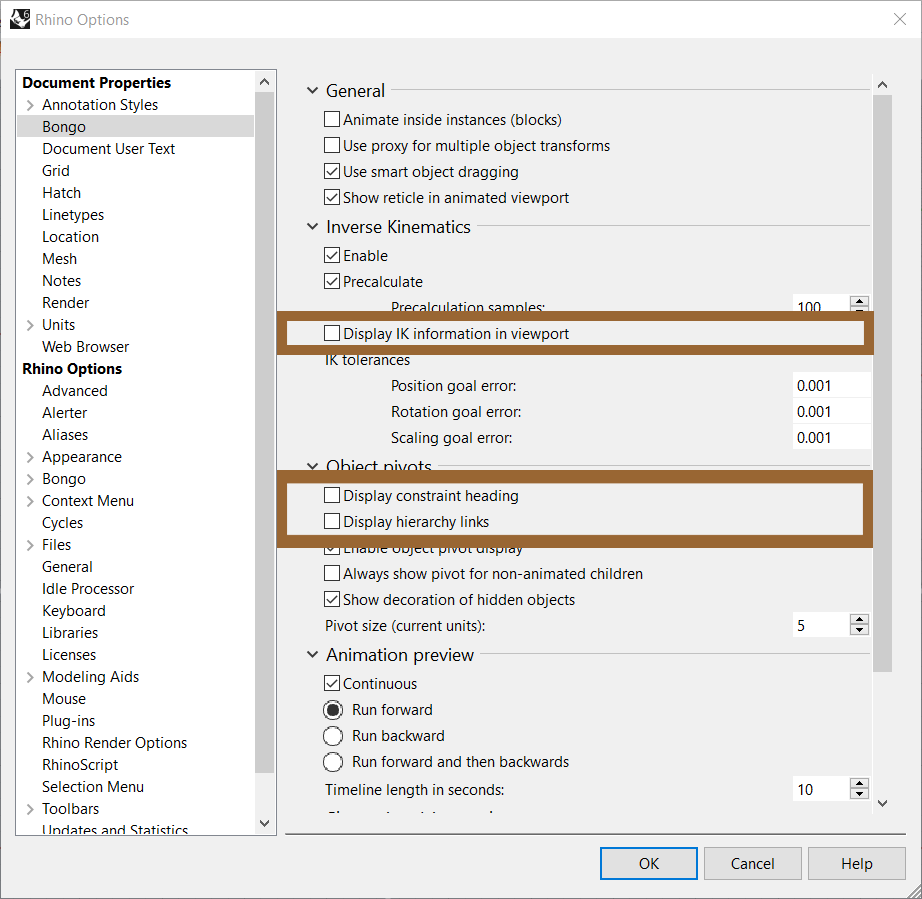The width and height of the screenshot is (922, 899).
Task: Open the Keyboard options page
Action: coord(74,611)
